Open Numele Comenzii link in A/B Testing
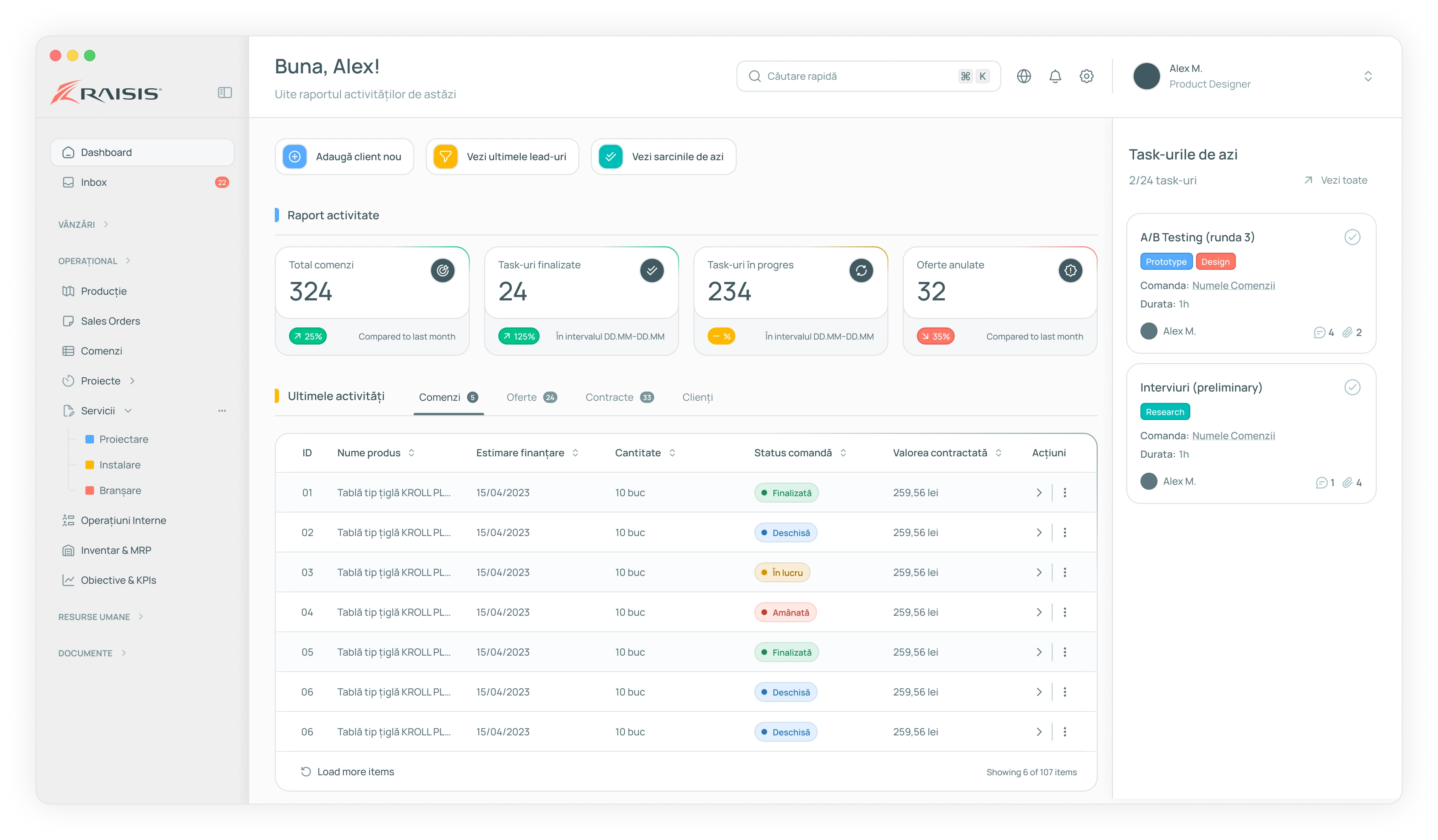 coord(1234,286)
